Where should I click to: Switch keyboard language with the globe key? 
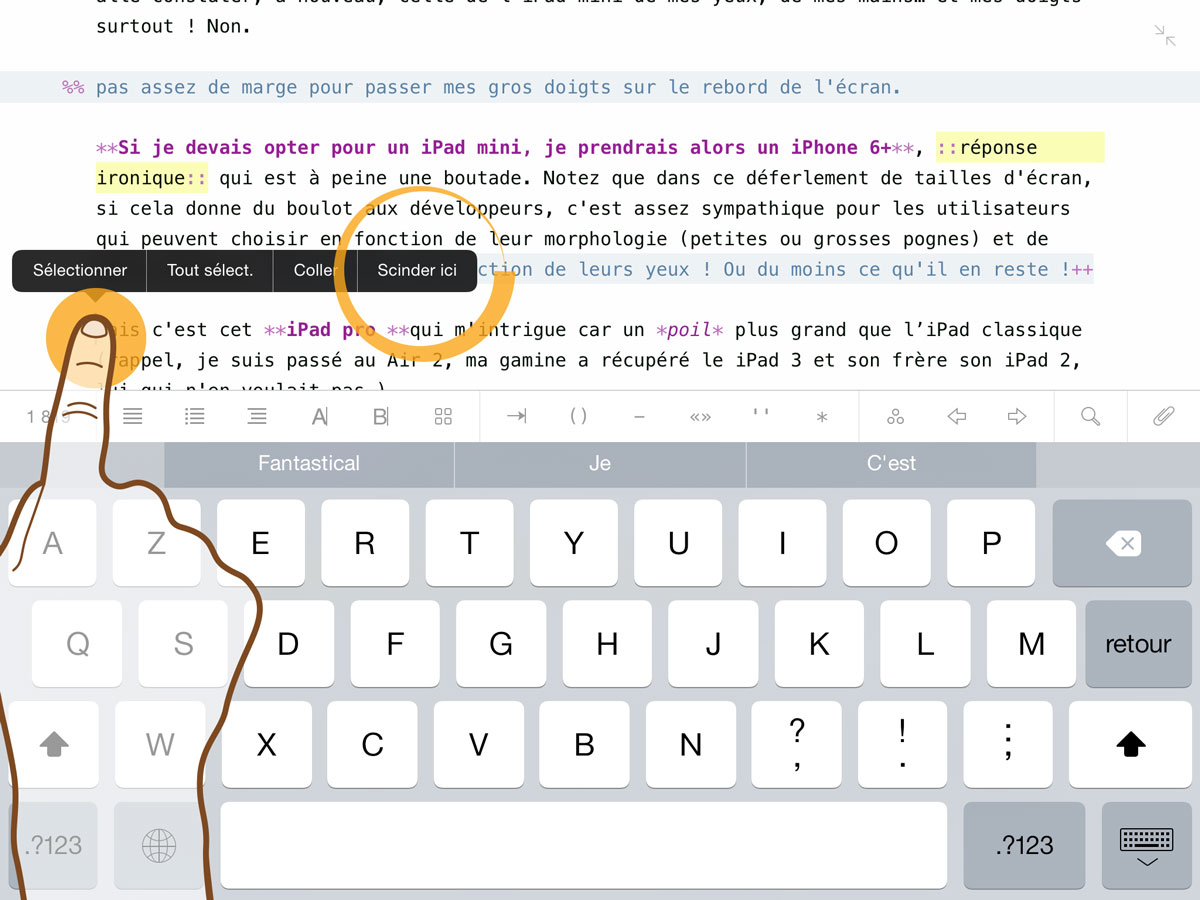[159, 845]
